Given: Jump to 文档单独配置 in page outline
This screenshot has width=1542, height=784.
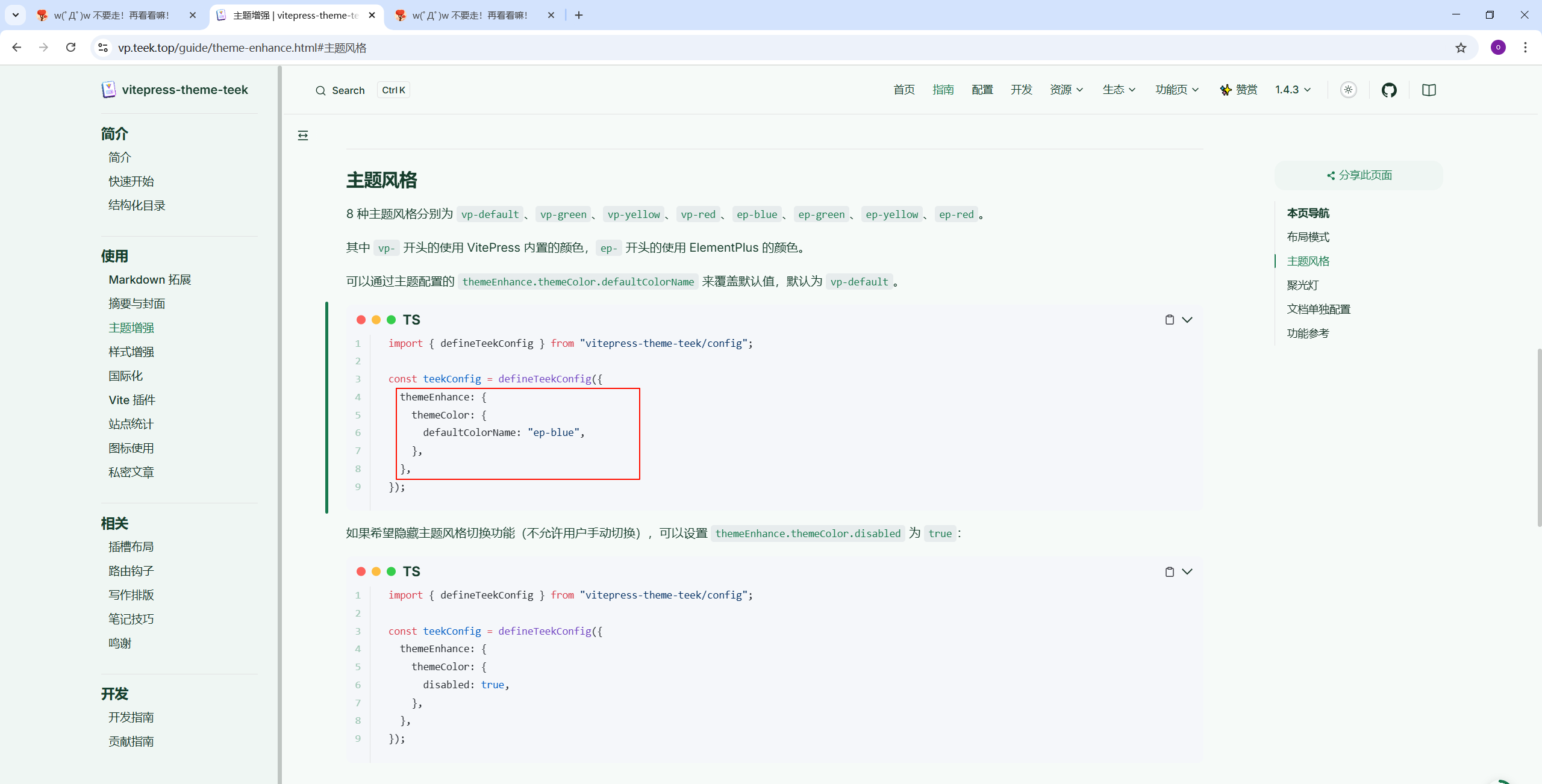Looking at the screenshot, I should 1319,310.
